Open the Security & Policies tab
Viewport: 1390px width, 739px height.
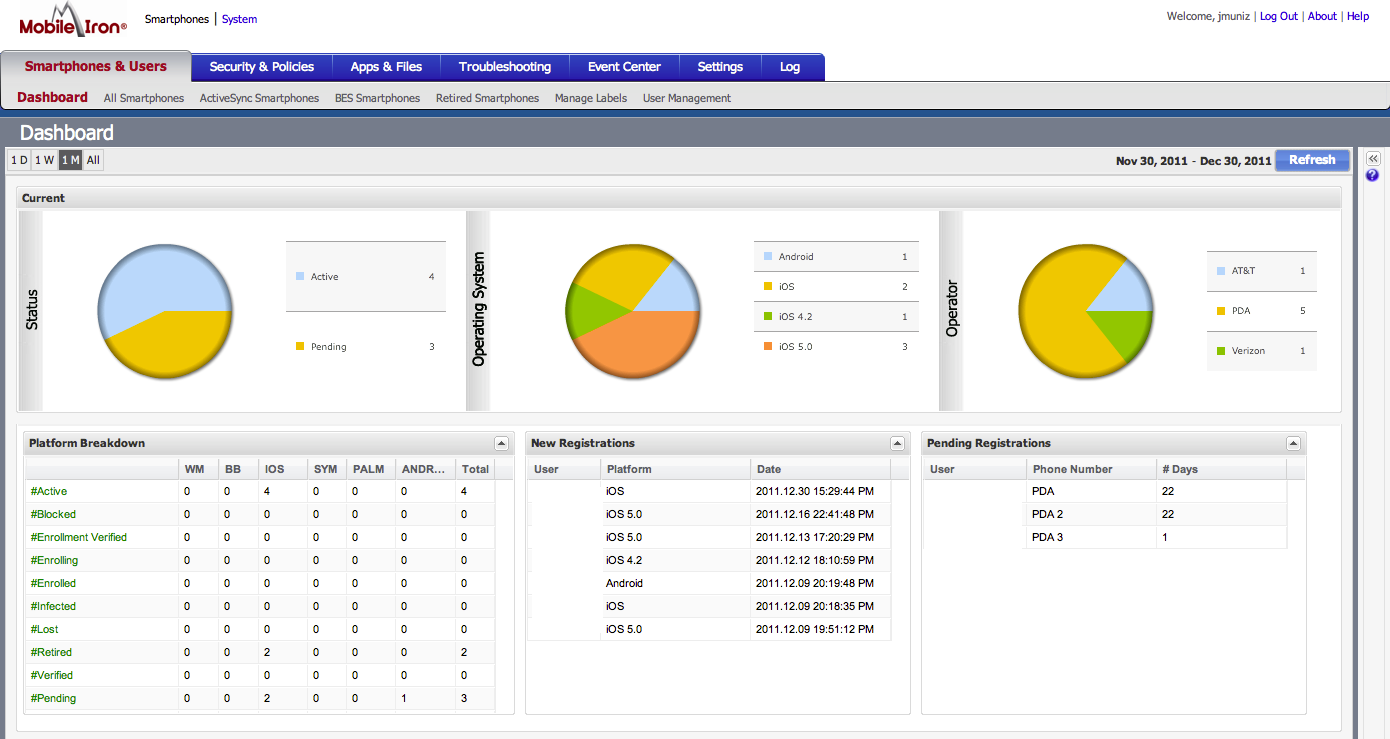coord(261,67)
